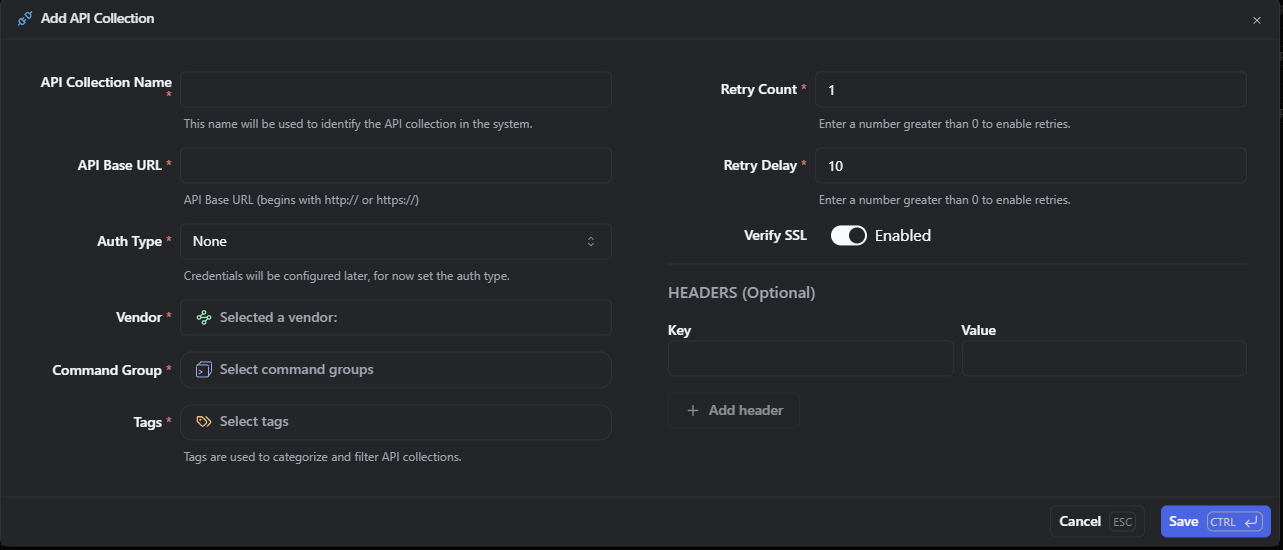Click the vendor network icon

click(204, 317)
